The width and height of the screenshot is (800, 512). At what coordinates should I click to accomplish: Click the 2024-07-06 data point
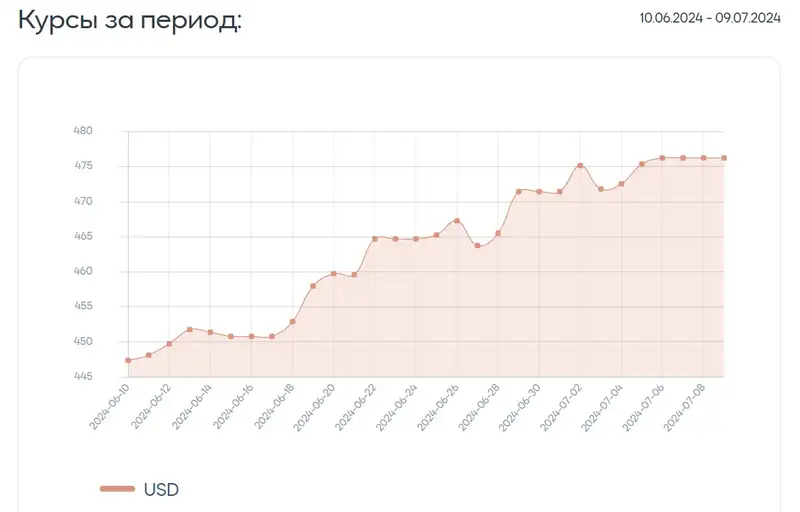click(662, 158)
